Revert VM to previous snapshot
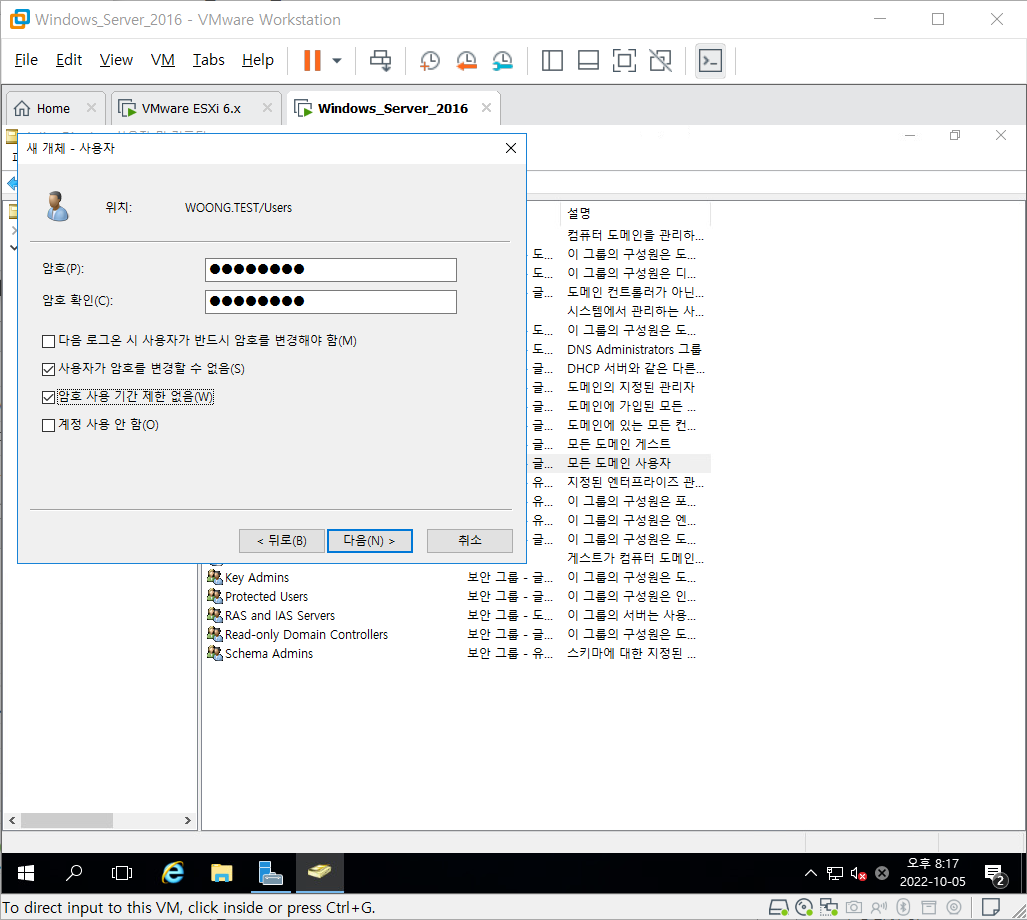The width and height of the screenshot is (1027, 920). [466, 60]
